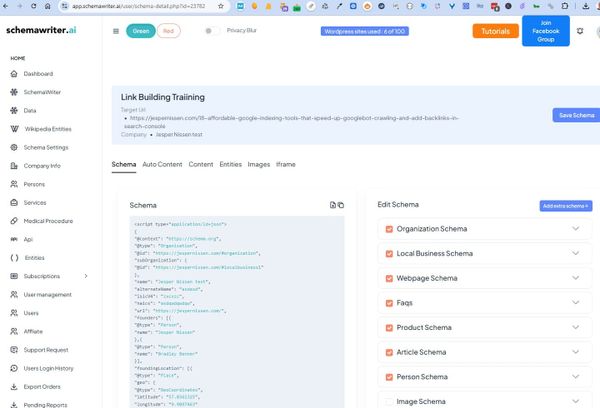Go back in browser history
600x408 pixels.
6,6
